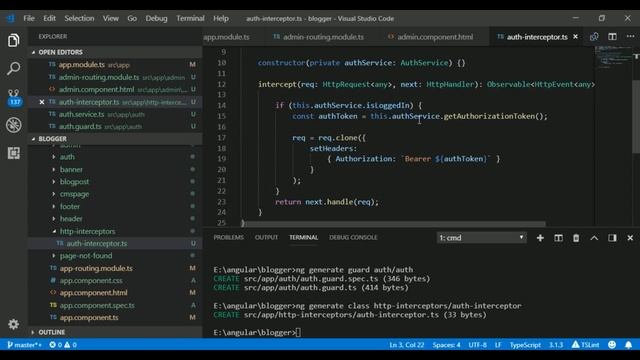
Task: Split the terminal panel
Action: pyautogui.click(x=558, y=238)
